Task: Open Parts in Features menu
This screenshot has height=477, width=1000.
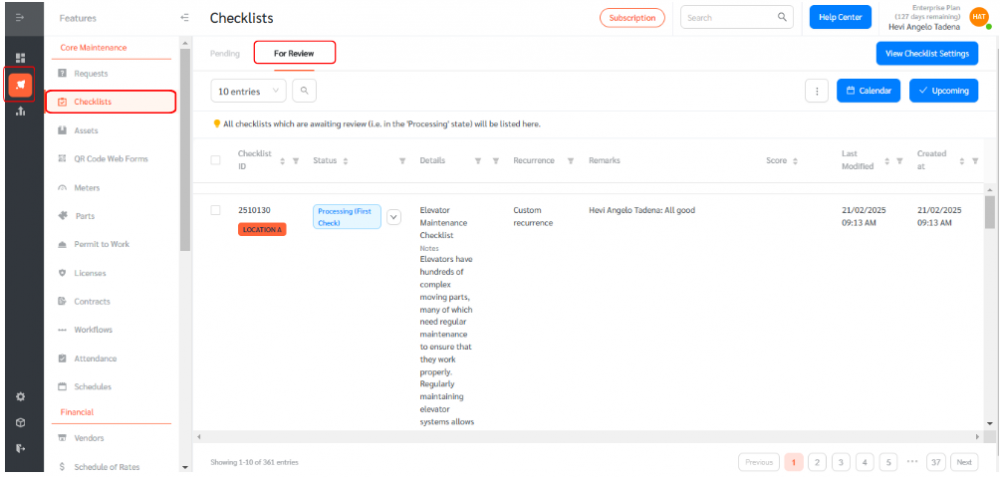Action: pos(84,216)
